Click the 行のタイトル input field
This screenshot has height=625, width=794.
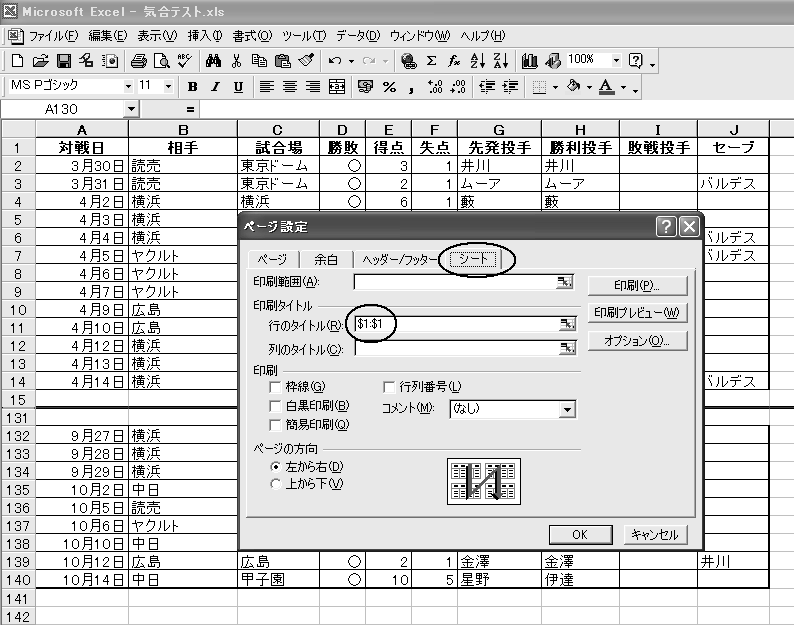point(455,324)
